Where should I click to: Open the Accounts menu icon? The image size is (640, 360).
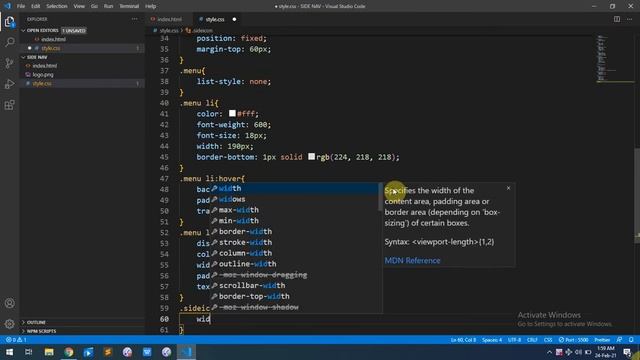tap(9, 303)
